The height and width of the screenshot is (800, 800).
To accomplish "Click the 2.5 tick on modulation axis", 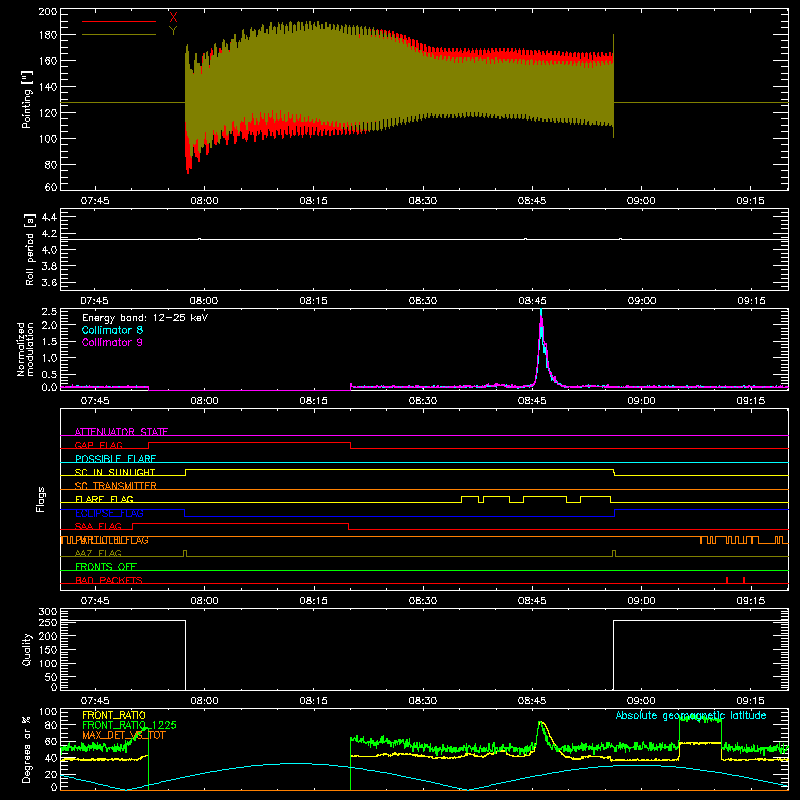I will tap(49, 312).
